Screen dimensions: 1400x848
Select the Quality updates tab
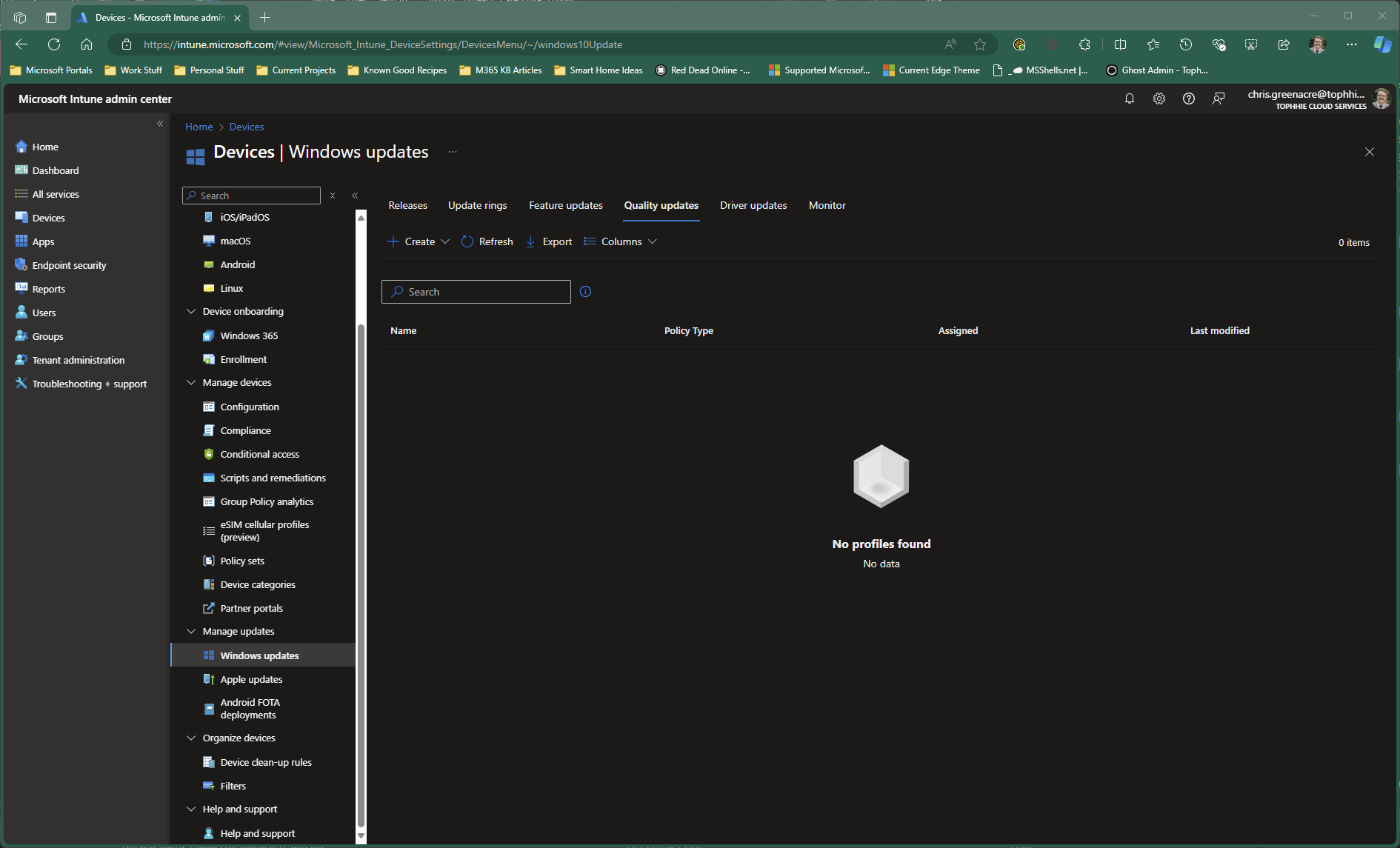661,205
